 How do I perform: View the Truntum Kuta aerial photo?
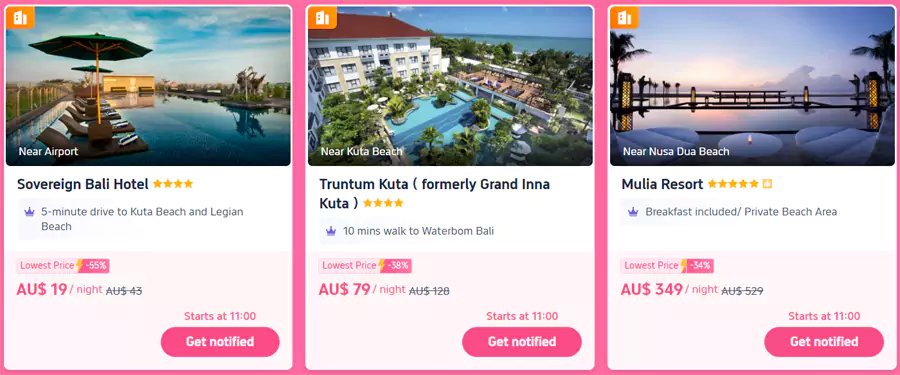click(x=450, y=86)
